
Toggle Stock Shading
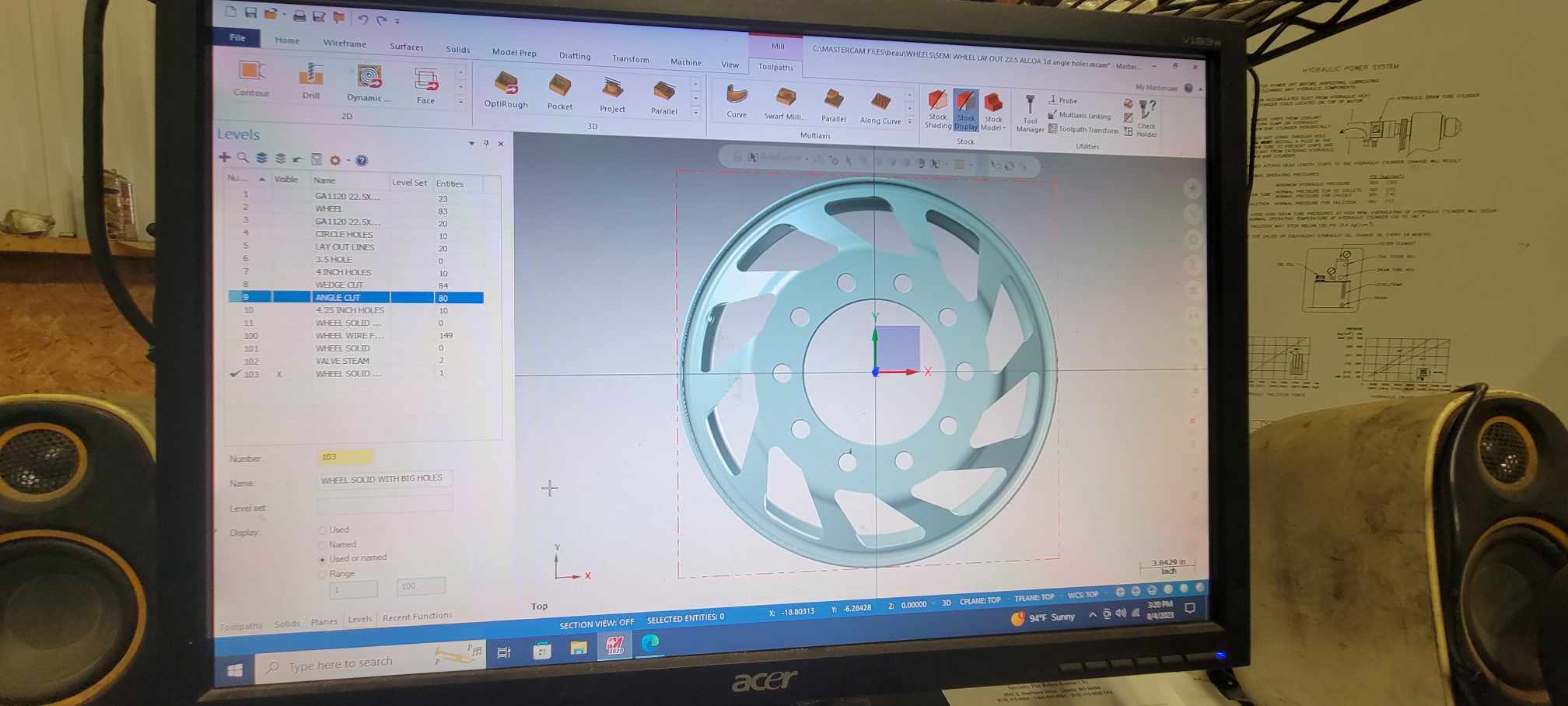point(938,109)
